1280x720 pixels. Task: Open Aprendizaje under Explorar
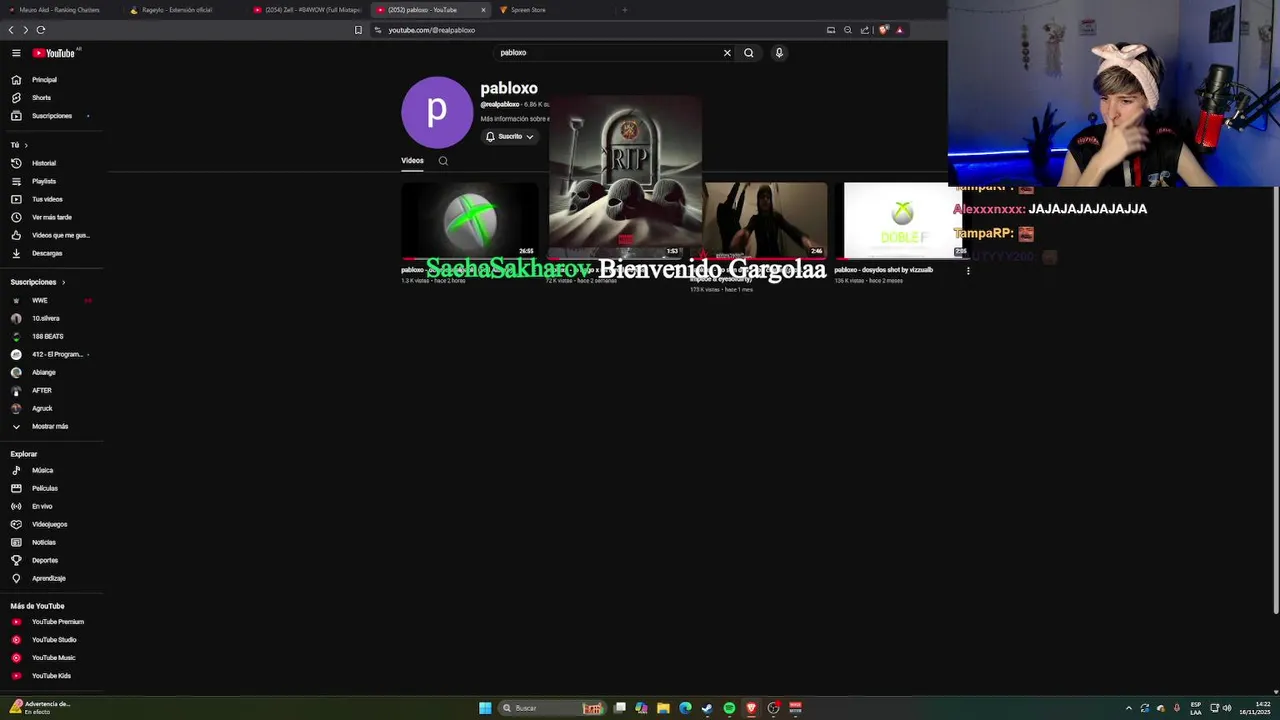click(x=48, y=578)
